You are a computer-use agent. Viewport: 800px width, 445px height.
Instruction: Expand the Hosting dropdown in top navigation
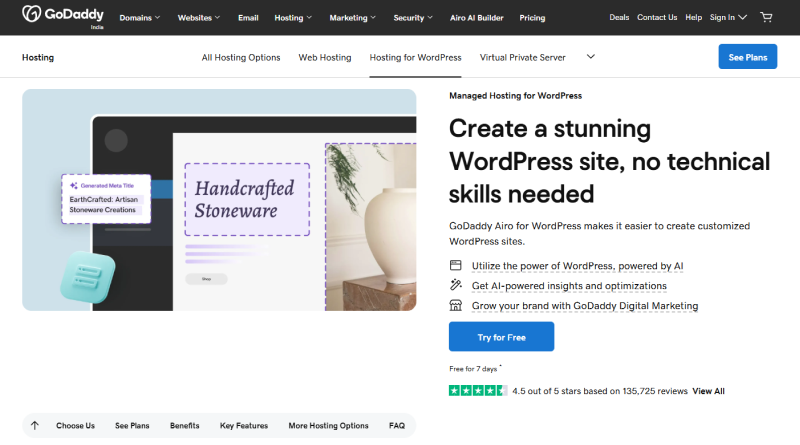293,18
